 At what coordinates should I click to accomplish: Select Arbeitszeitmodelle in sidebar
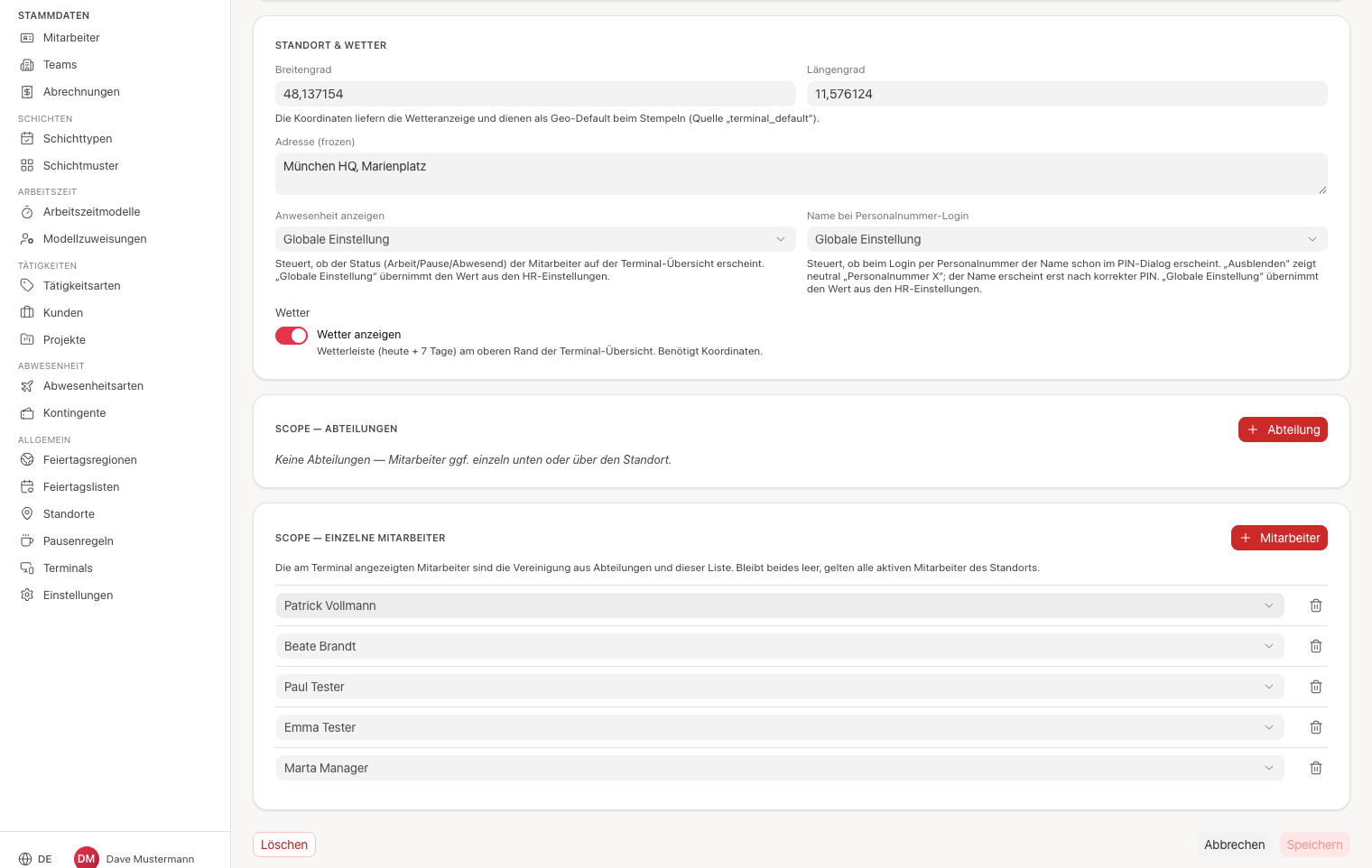pos(91,212)
